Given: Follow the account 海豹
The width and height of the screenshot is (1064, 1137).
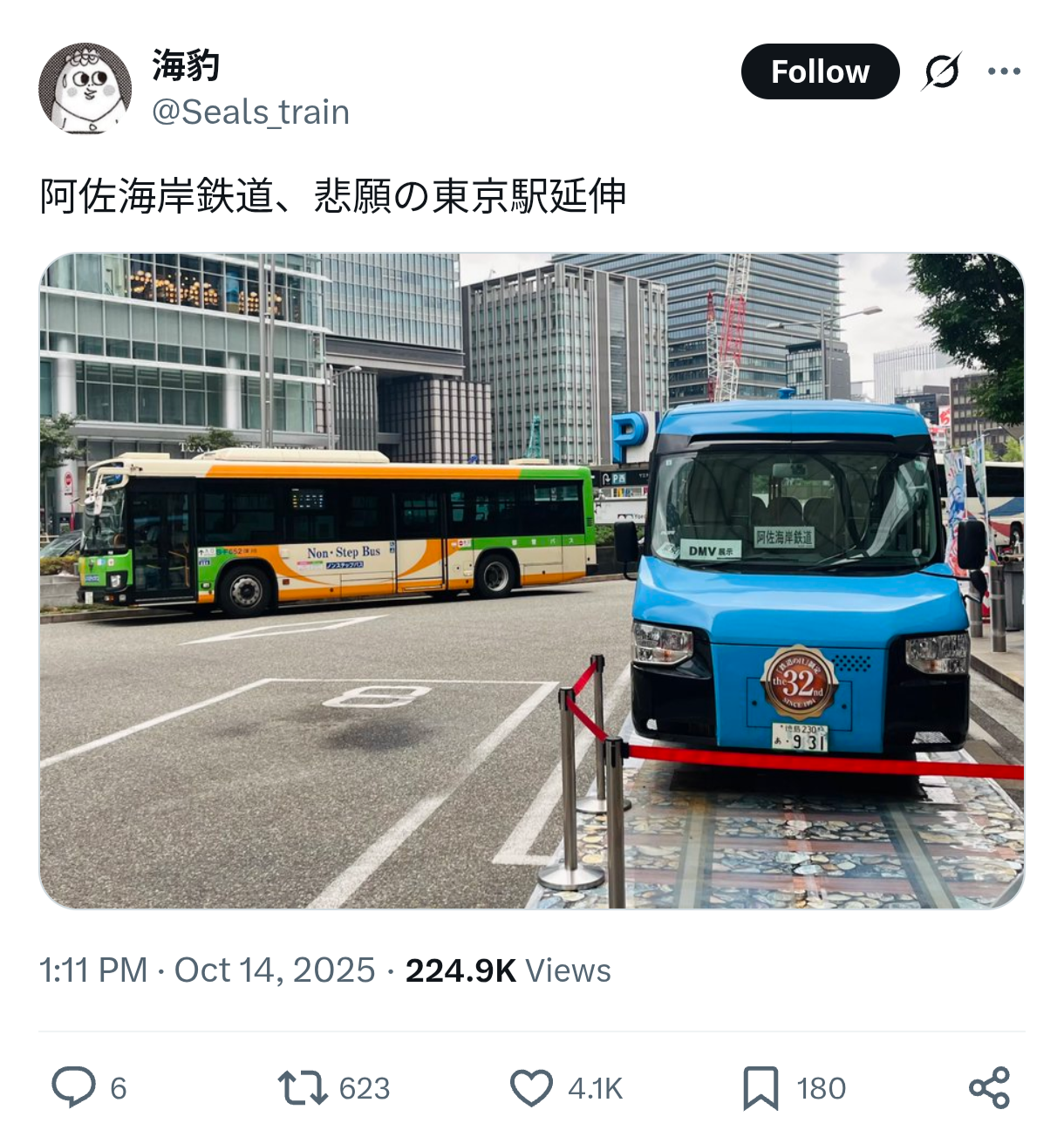Looking at the screenshot, I should click(820, 71).
